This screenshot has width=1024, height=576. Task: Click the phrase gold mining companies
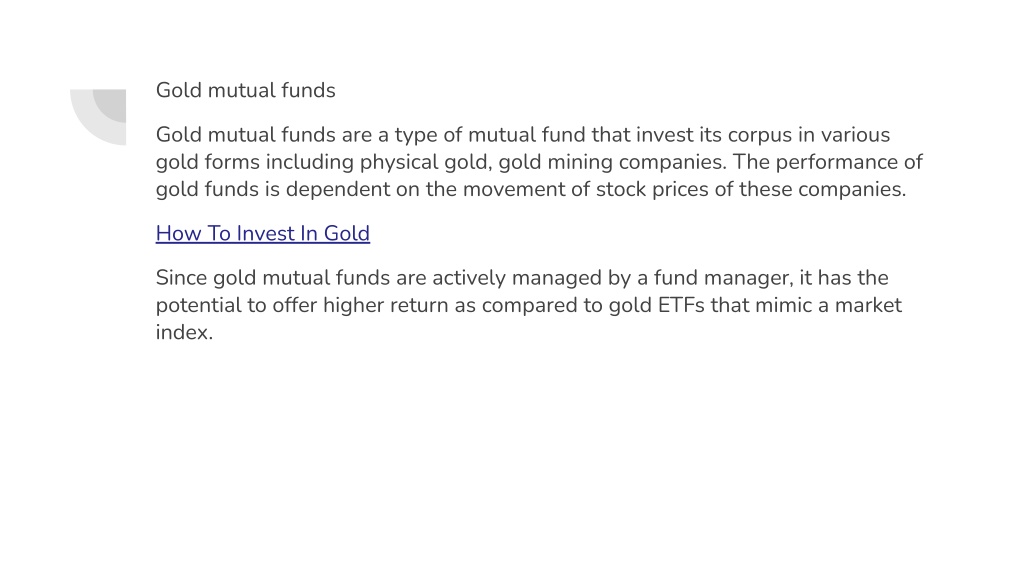pyautogui.click(x=612, y=162)
